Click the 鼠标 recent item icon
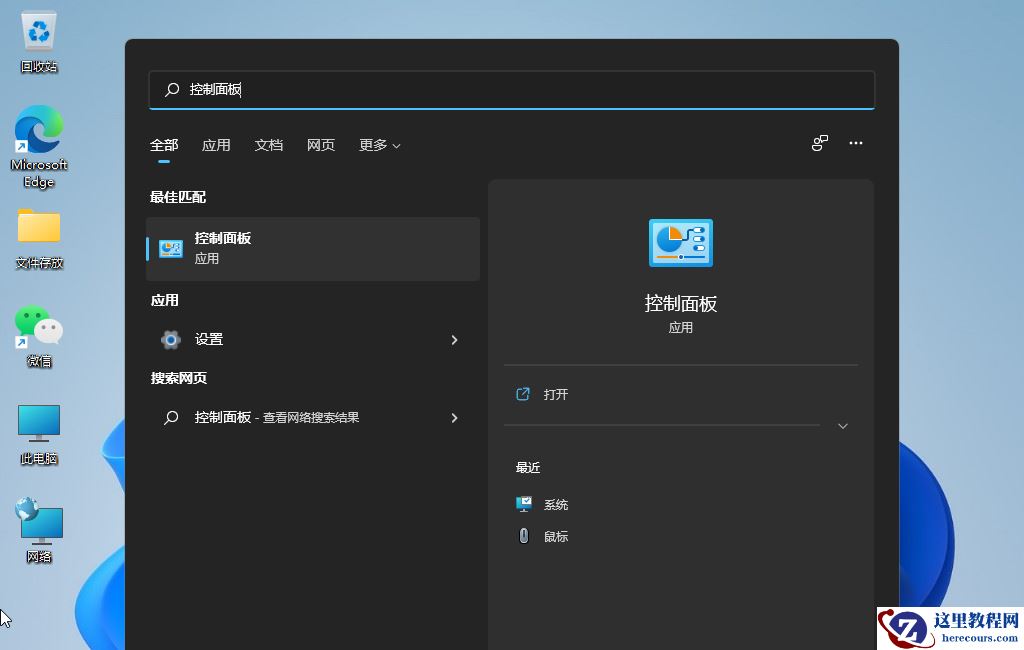The height and width of the screenshot is (650, 1024). pyautogui.click(x=523, y=536)
